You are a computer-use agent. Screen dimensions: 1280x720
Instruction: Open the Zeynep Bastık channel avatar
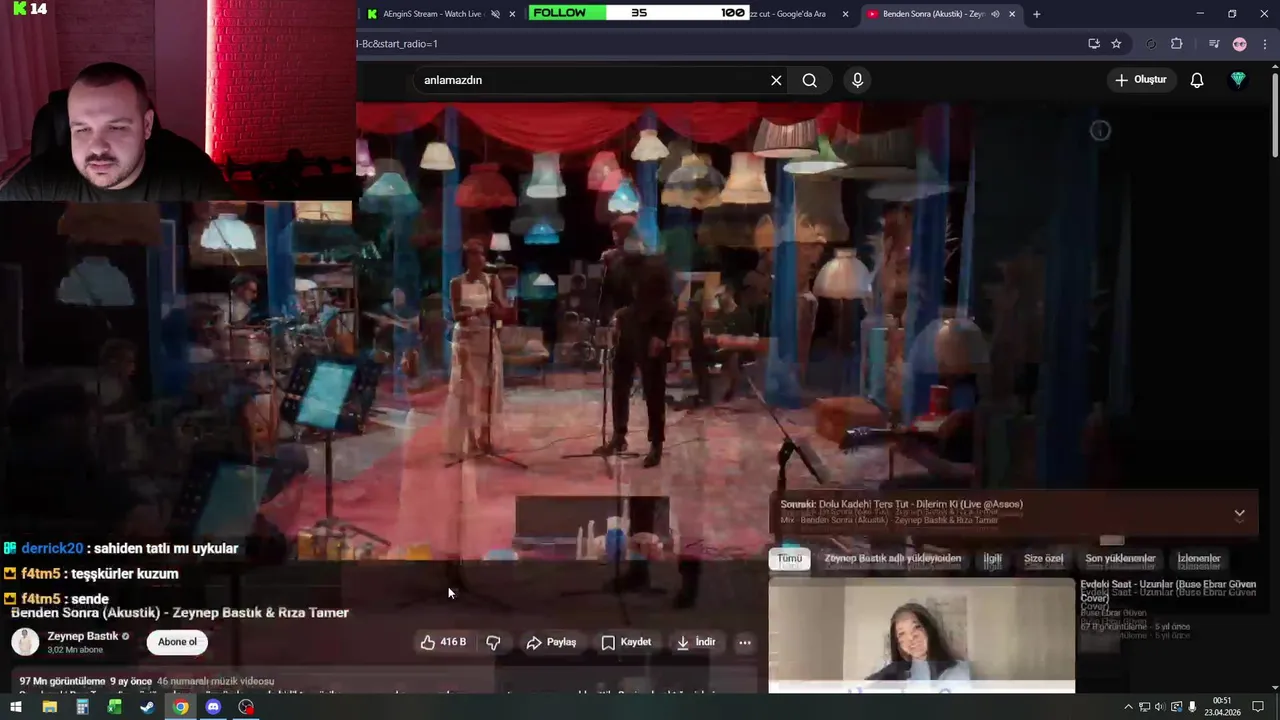[25, 642]
